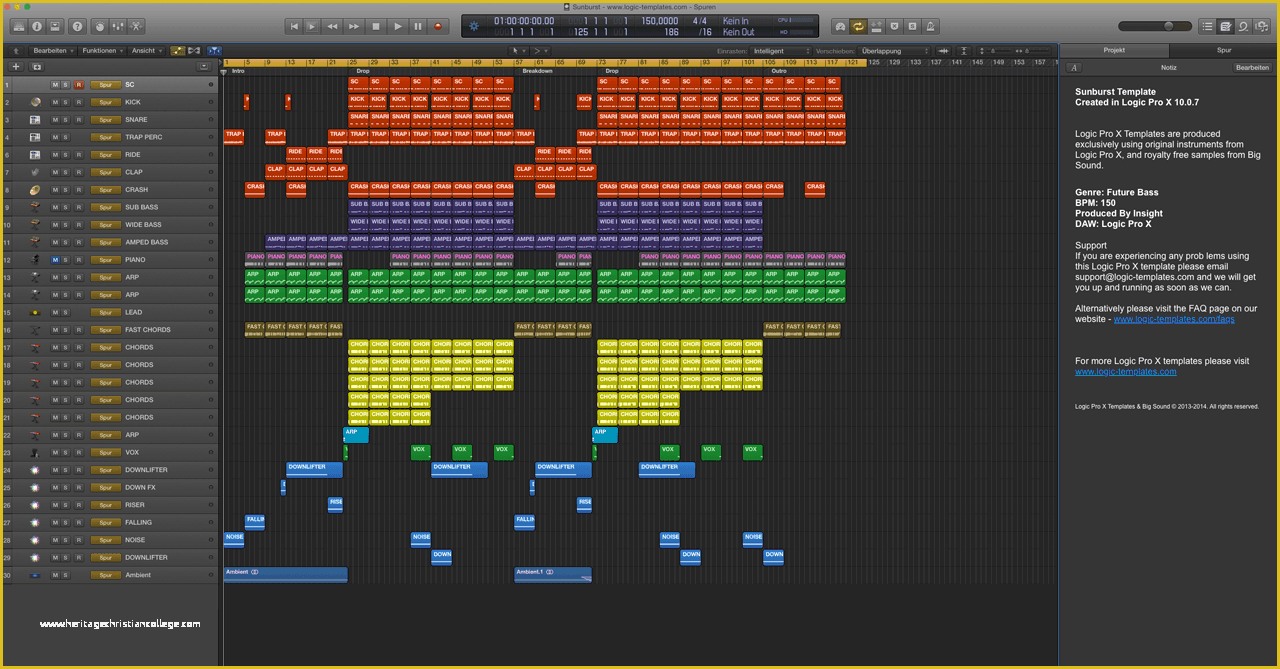Click the Play transport button

tap(397, 26)
